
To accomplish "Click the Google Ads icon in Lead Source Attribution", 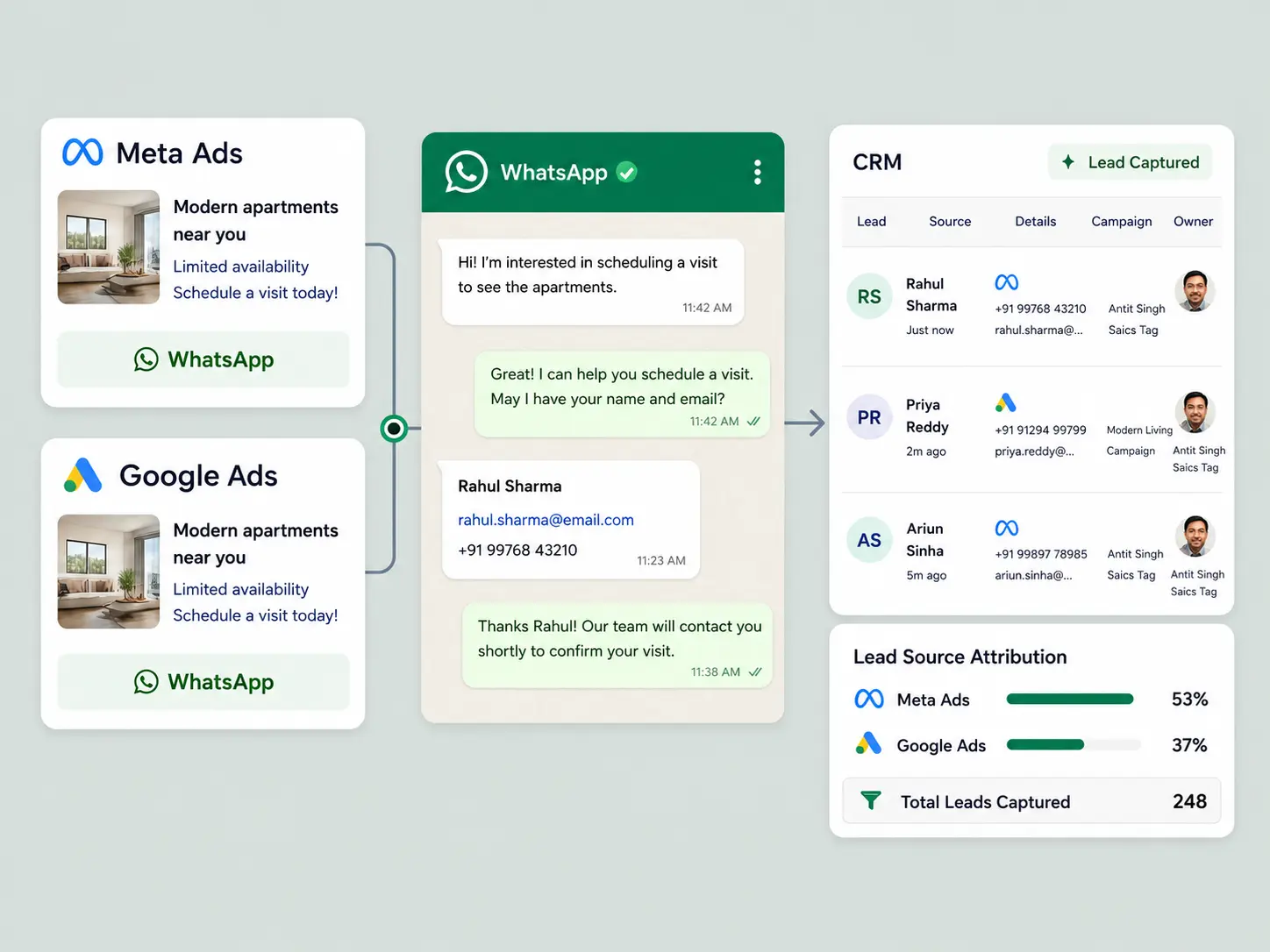I will coord(868,743).
